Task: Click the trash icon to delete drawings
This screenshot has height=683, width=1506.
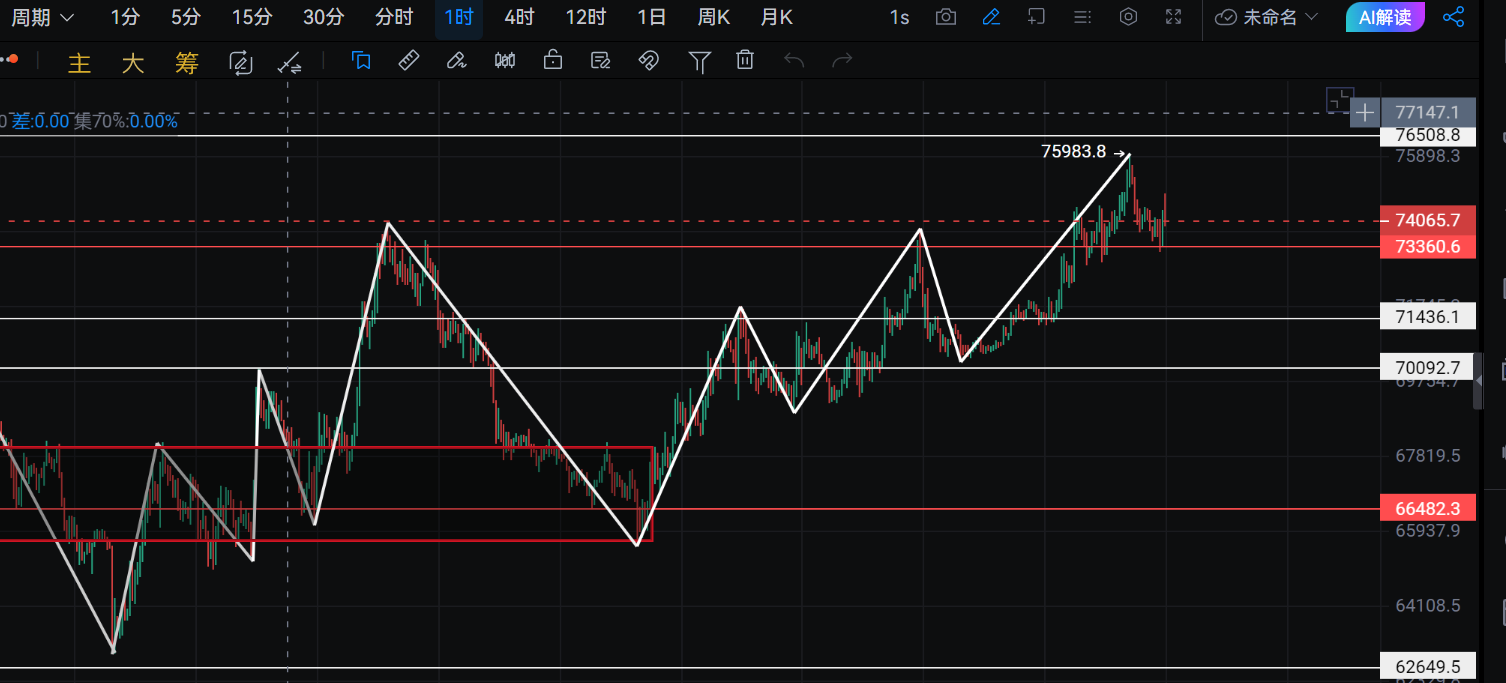Action: coord(745,61)
